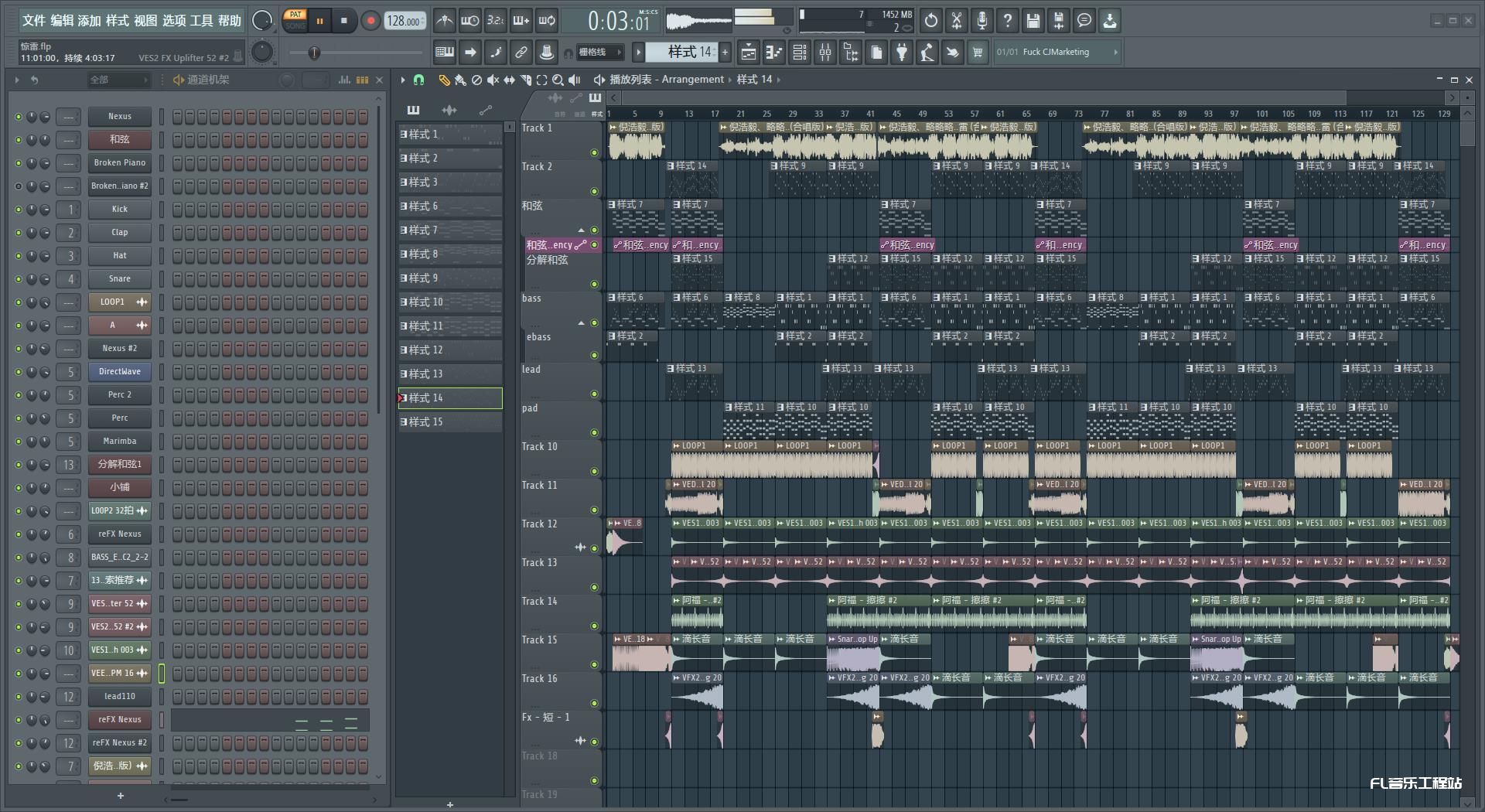Open the 帮助 menu
The height and width of the screenshot is (812, 1485).
click(230, 21)
